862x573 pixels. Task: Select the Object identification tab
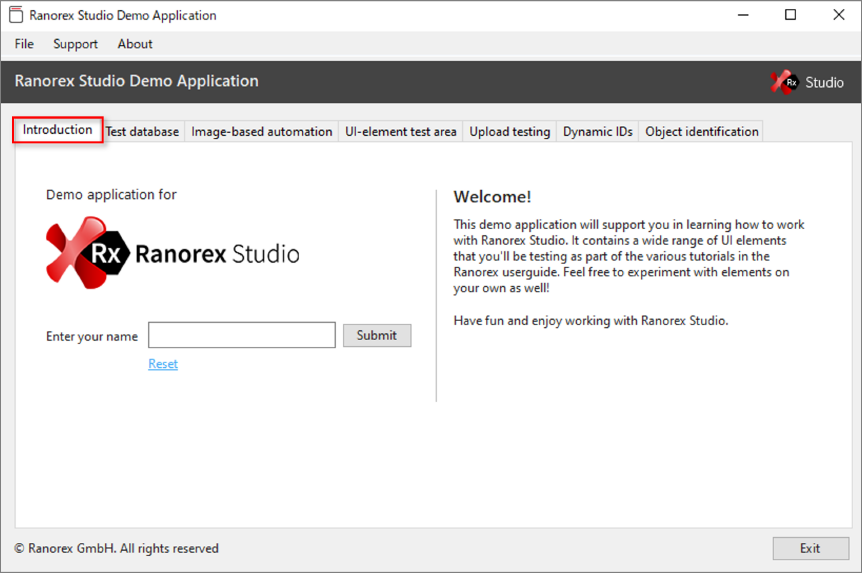[x=701, y=132]
